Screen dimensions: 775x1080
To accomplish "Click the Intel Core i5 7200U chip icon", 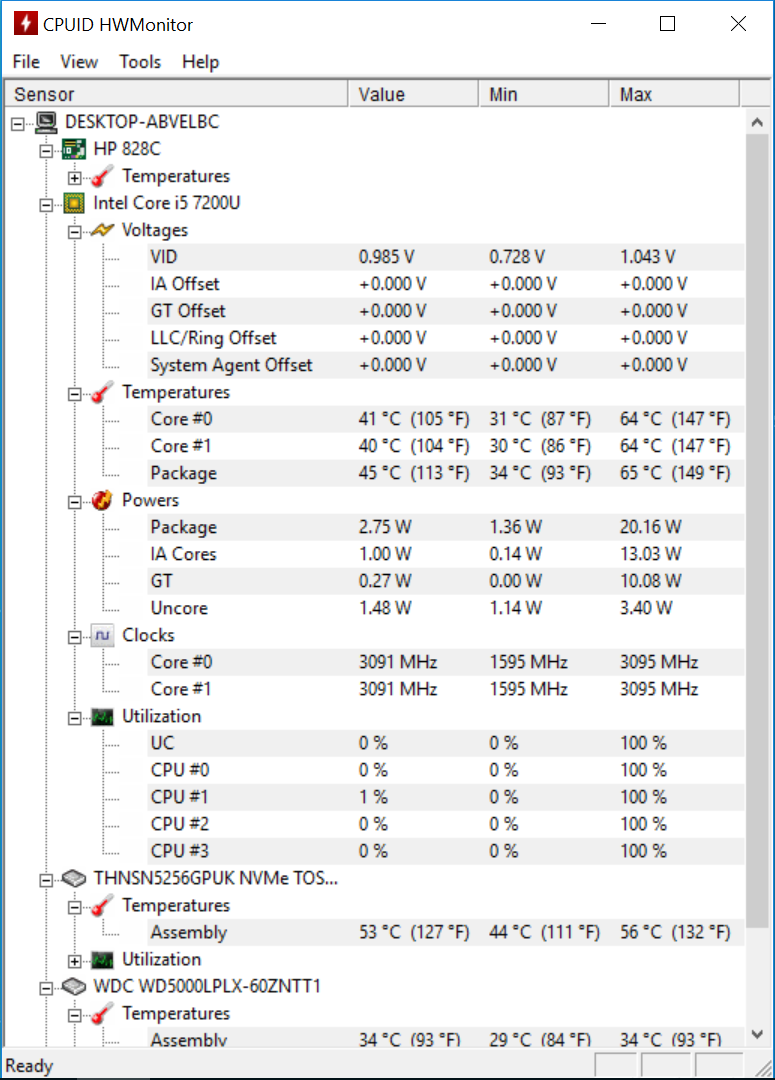I will (74, 203).
